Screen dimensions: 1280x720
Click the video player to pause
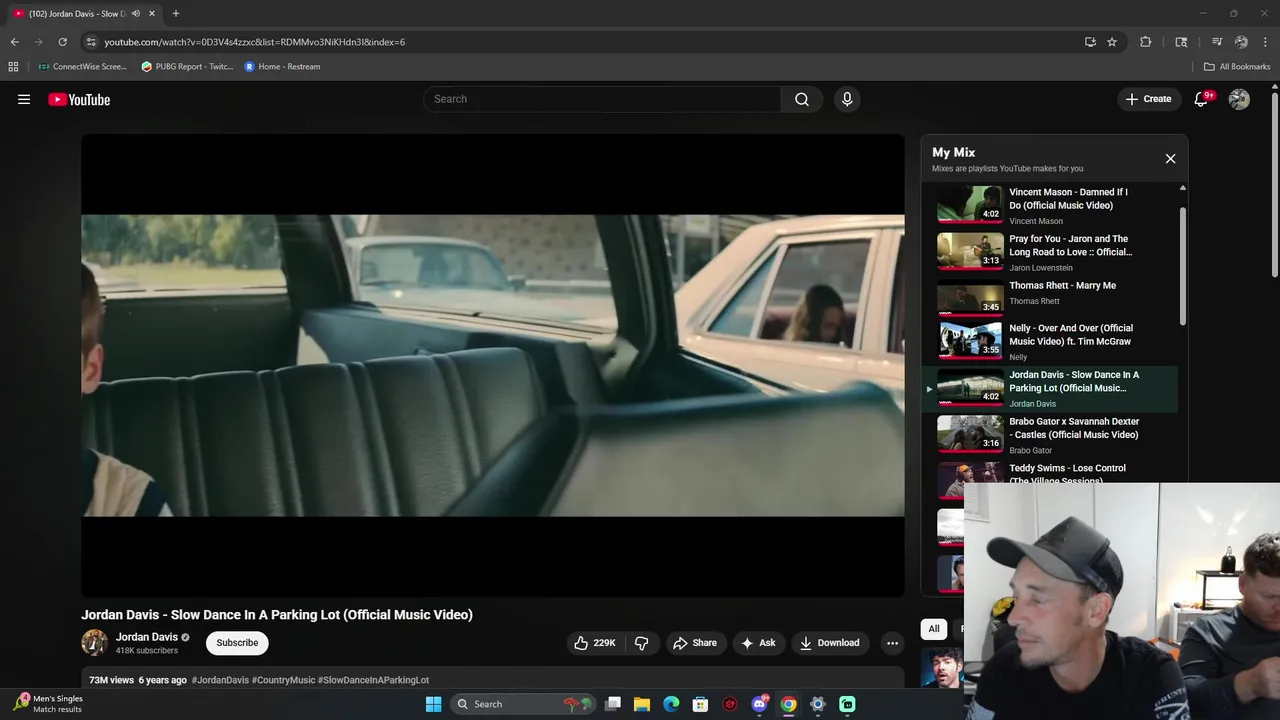click(493, 365)
